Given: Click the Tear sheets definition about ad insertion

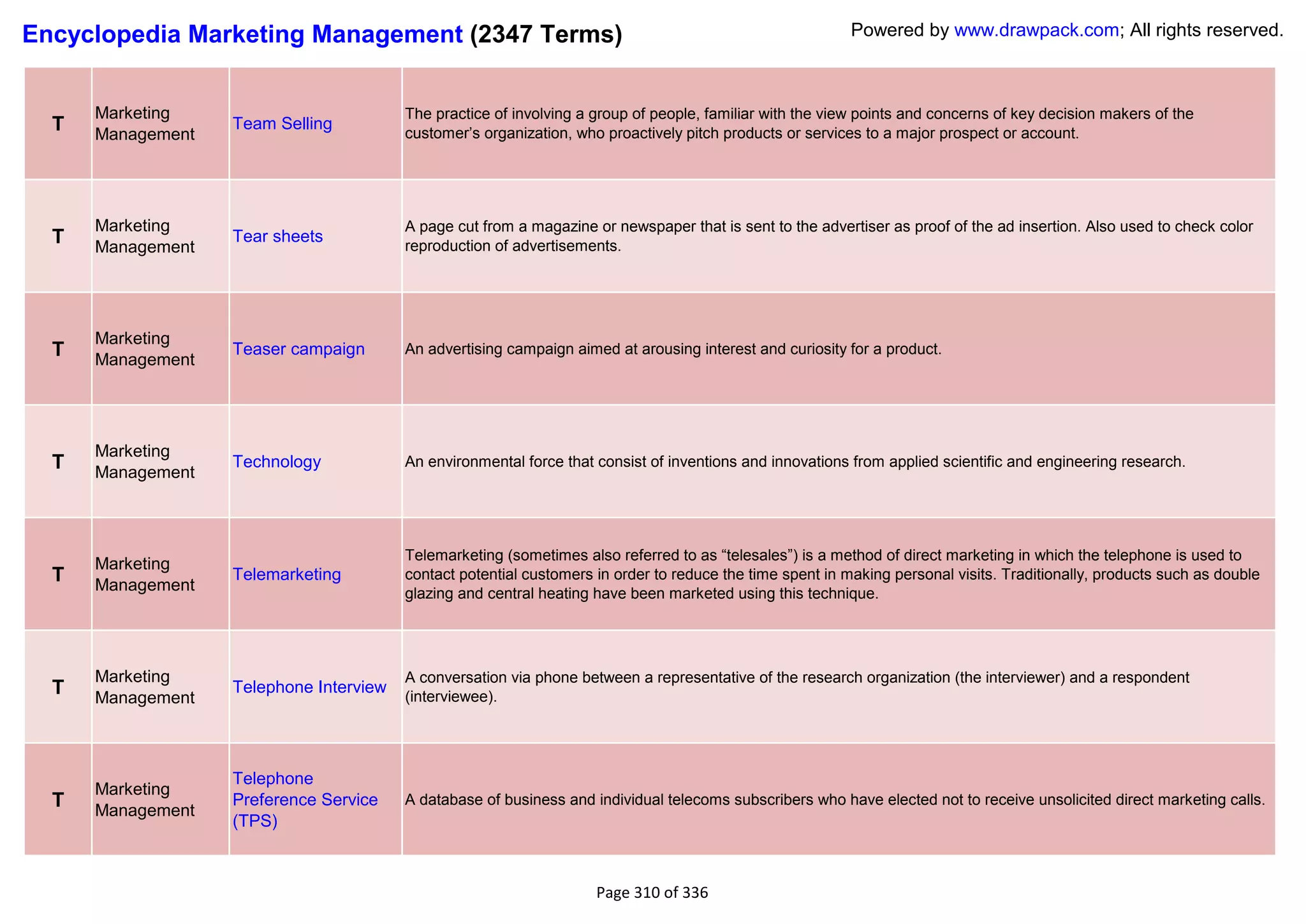Looking at the screenshot, I should 829,236.
